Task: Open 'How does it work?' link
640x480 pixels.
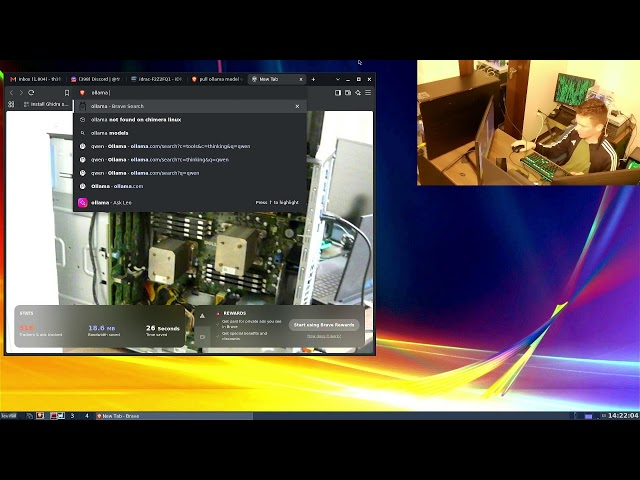Action: (324, 336)
